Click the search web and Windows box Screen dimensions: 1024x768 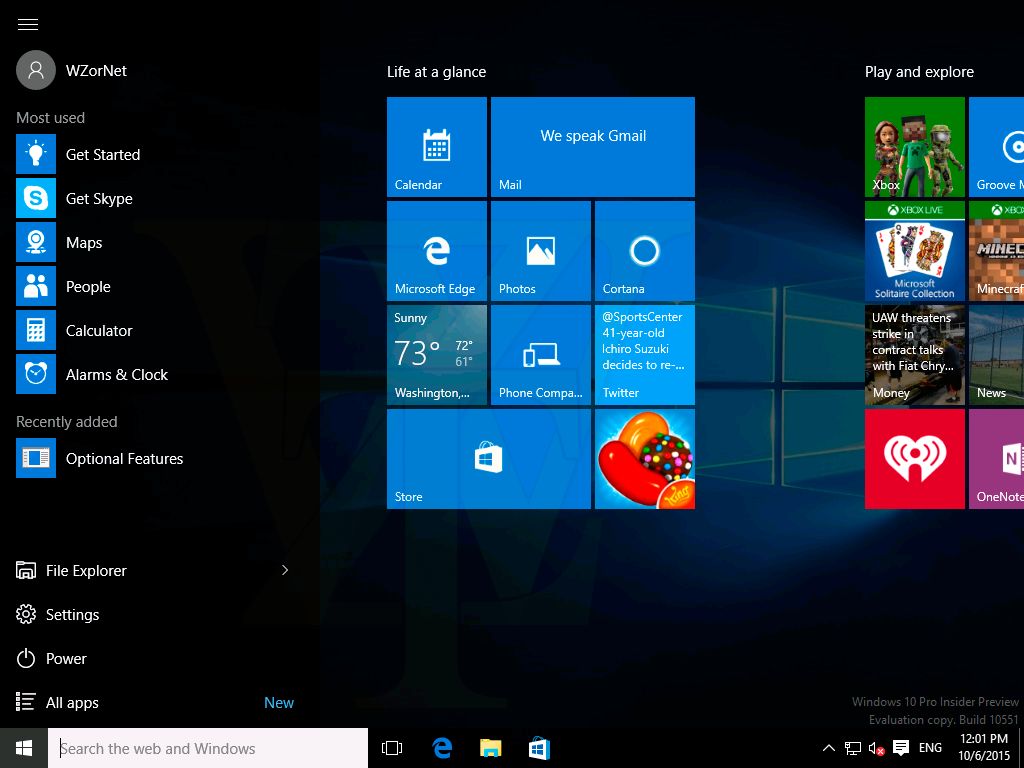point(208,748)
